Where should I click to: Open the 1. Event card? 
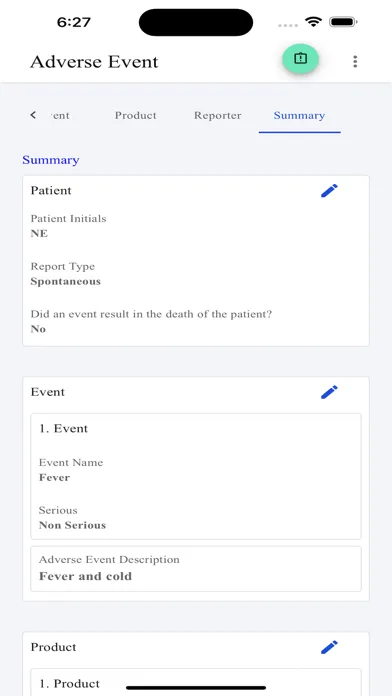(196, 476)
